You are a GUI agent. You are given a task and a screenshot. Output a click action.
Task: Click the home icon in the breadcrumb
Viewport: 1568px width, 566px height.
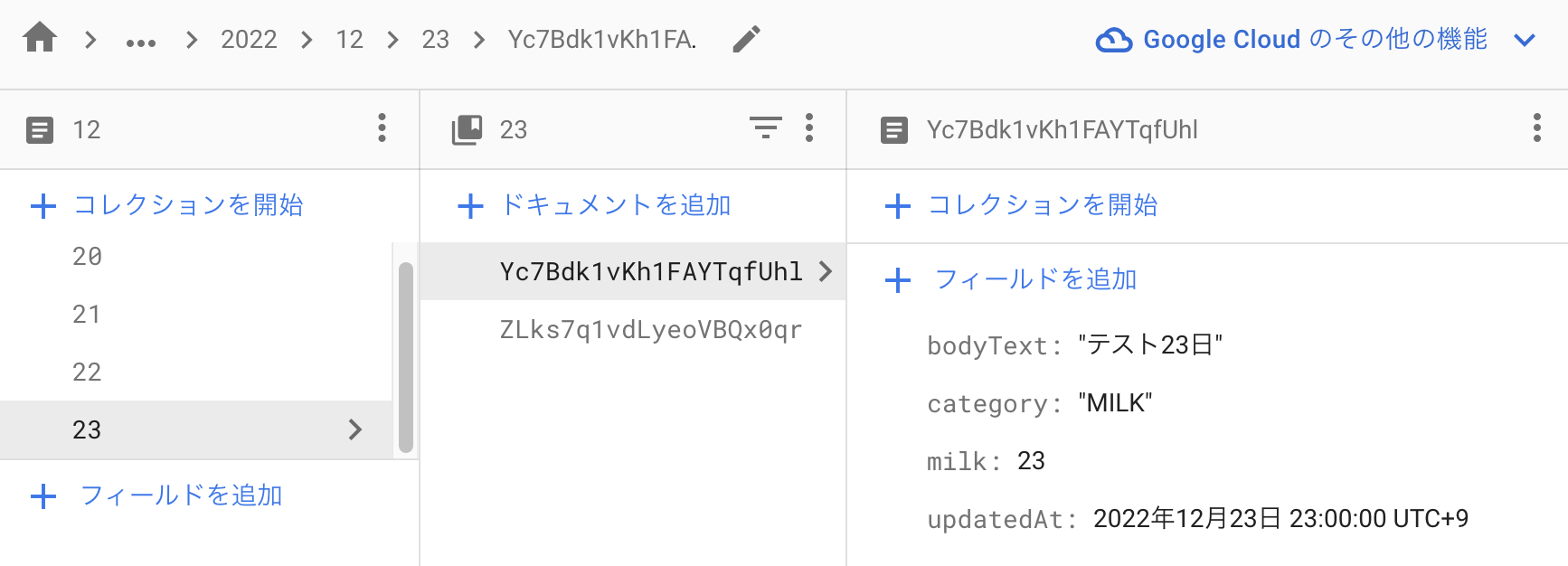[x=40, y=39]
